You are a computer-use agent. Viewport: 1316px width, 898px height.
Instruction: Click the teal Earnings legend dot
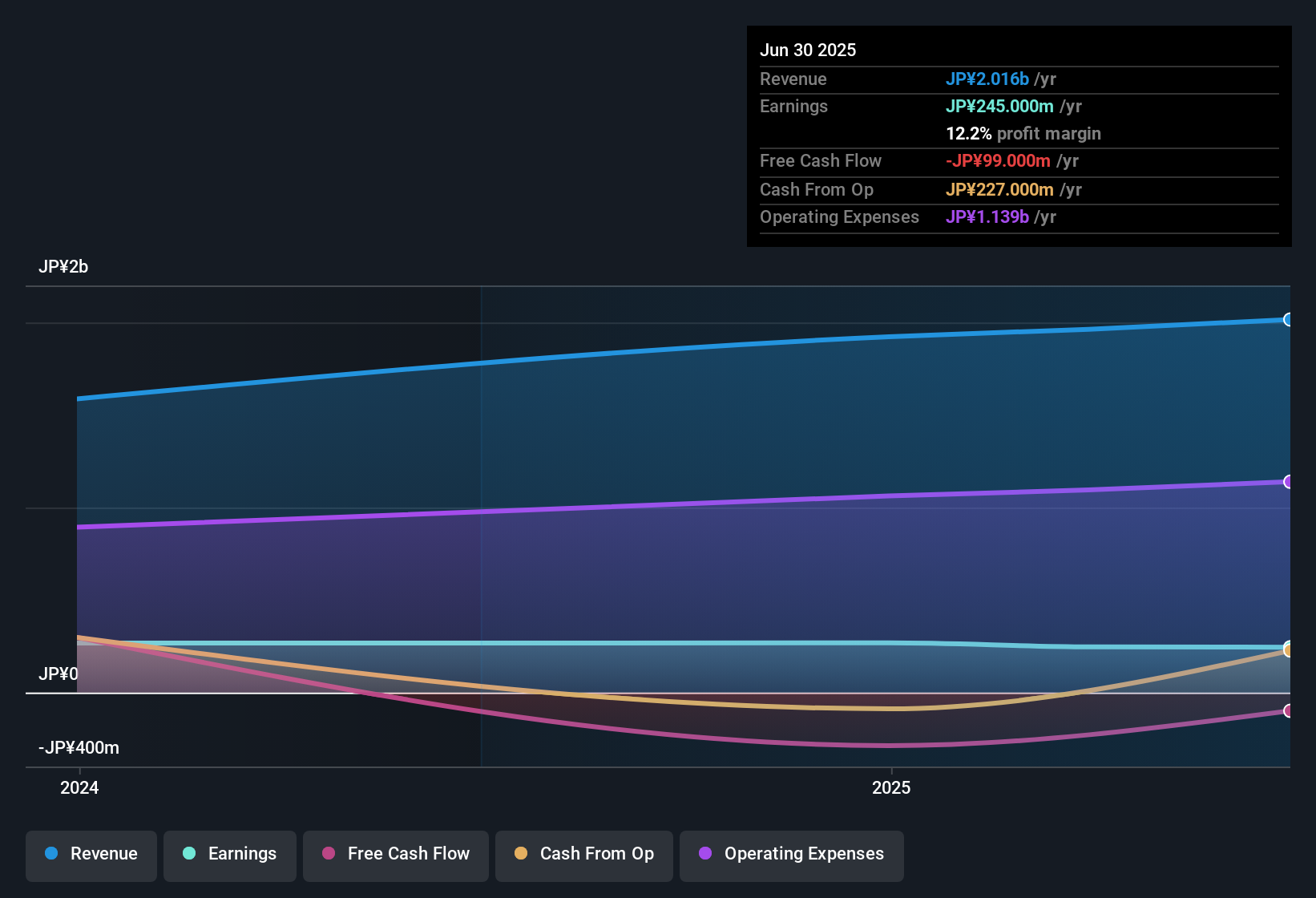click(x=189, y=853)
